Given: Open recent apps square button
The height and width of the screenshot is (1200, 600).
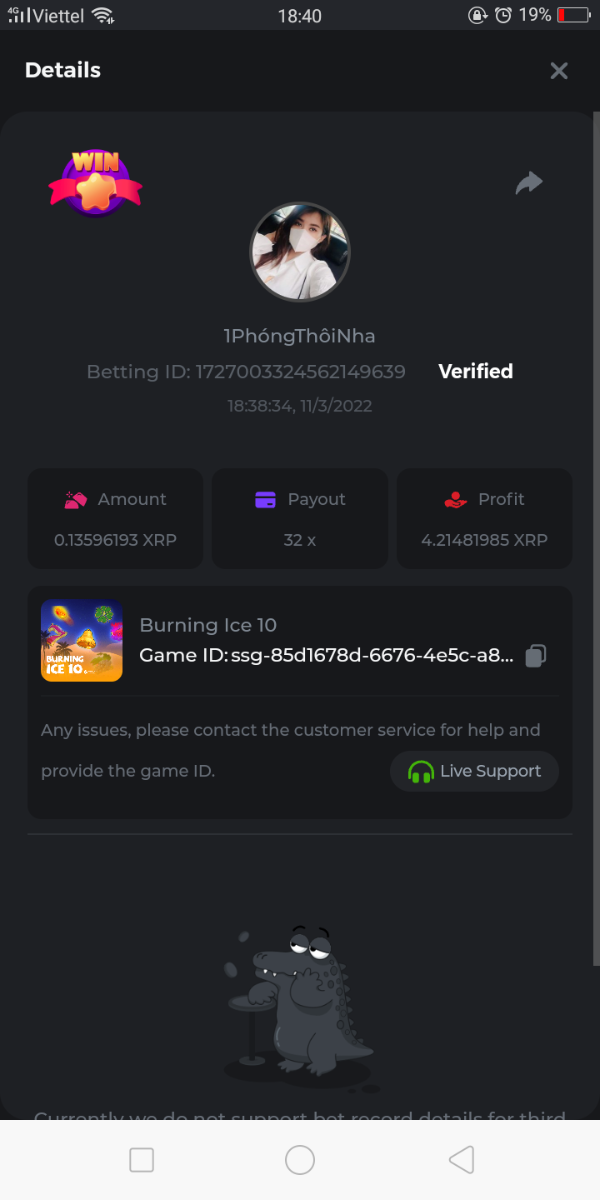Looking at the screenshot, I should 142,1159.
